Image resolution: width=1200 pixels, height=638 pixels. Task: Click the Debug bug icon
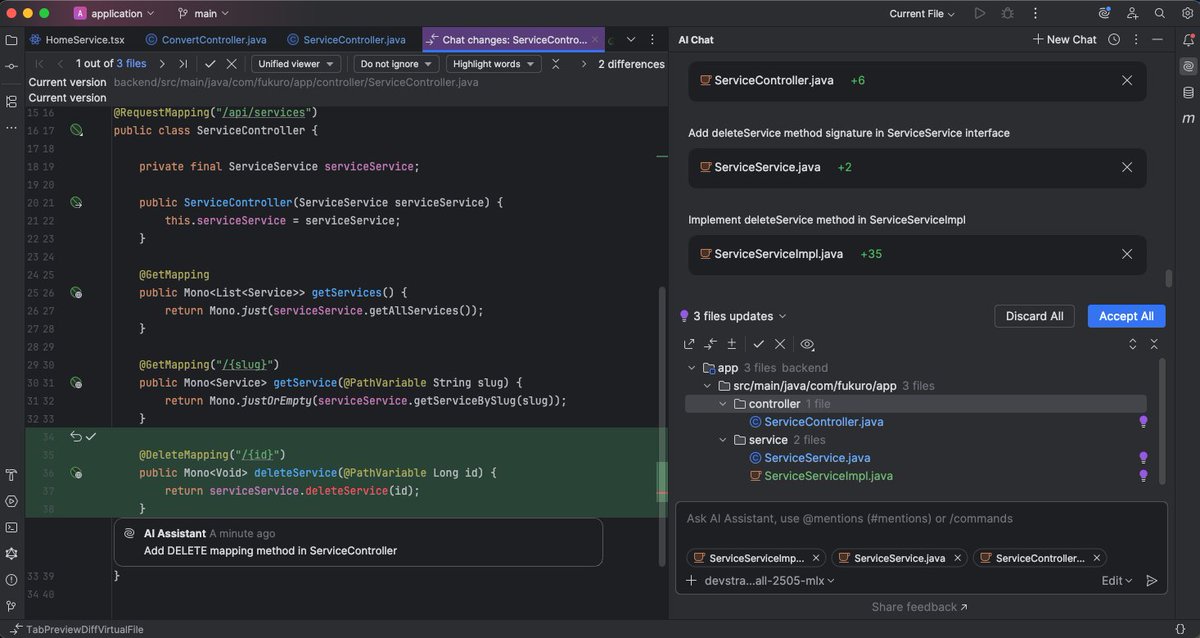tap(1007, 14)
